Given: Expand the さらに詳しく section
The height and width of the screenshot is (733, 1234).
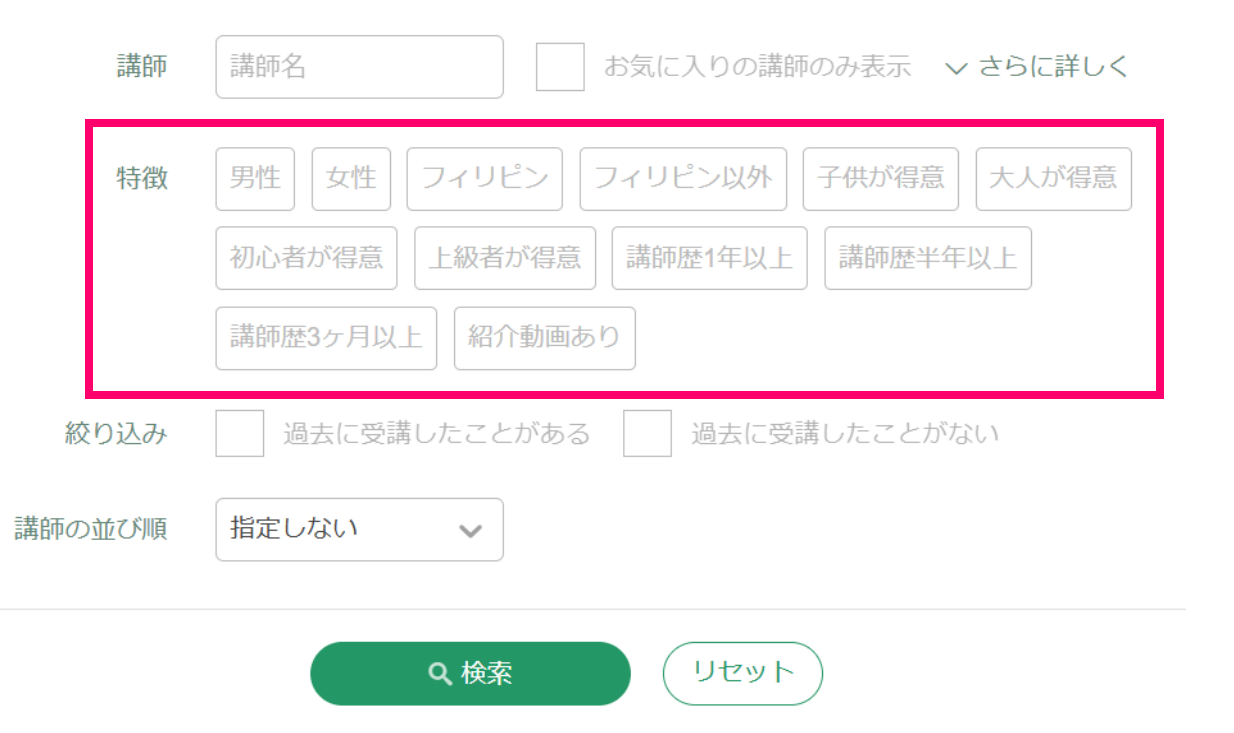Looking at the screenshot, I should click(x=1037, y=66).
